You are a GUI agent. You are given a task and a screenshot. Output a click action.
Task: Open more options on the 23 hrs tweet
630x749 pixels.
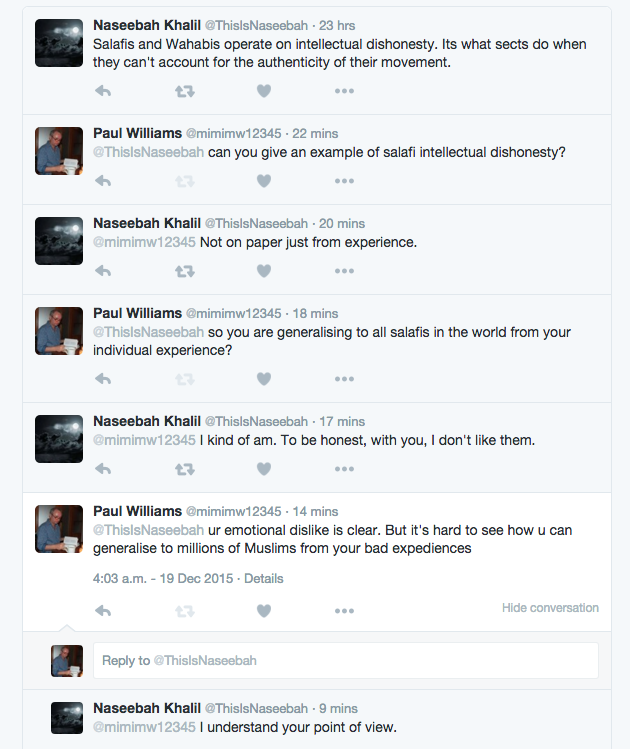coord(344,91)
